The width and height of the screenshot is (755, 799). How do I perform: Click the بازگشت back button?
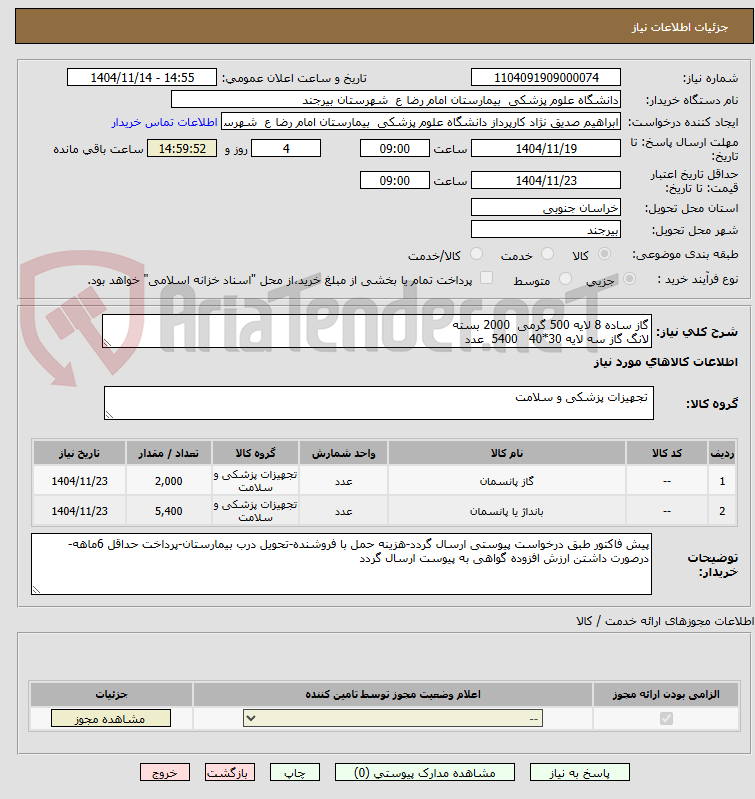coord(229,773)
